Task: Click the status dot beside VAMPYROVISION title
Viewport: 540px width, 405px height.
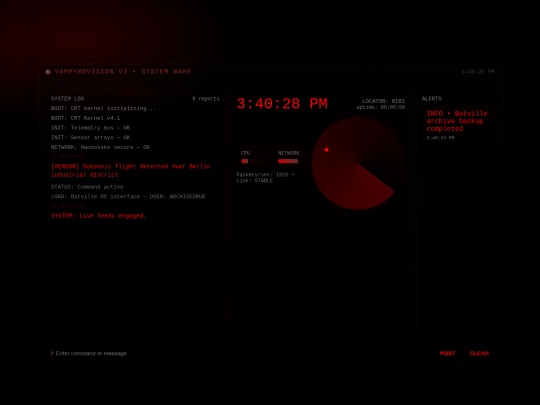Action: (48, 72)
